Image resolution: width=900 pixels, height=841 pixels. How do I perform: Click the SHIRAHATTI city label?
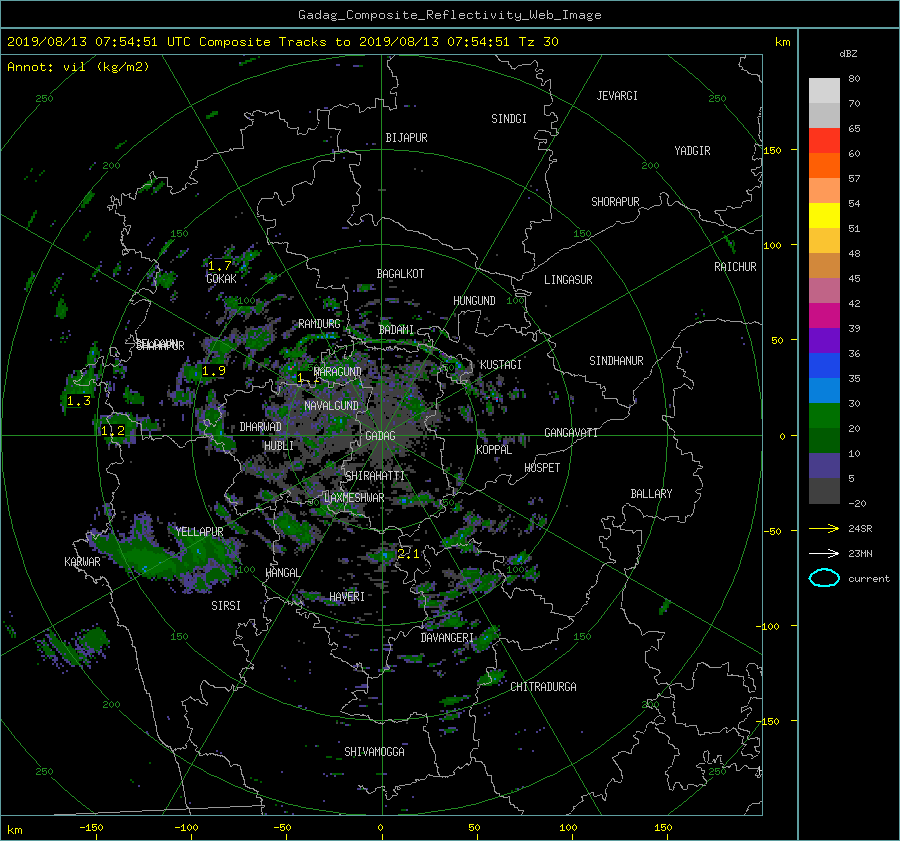pyautogui.click(x=375, y=476)
